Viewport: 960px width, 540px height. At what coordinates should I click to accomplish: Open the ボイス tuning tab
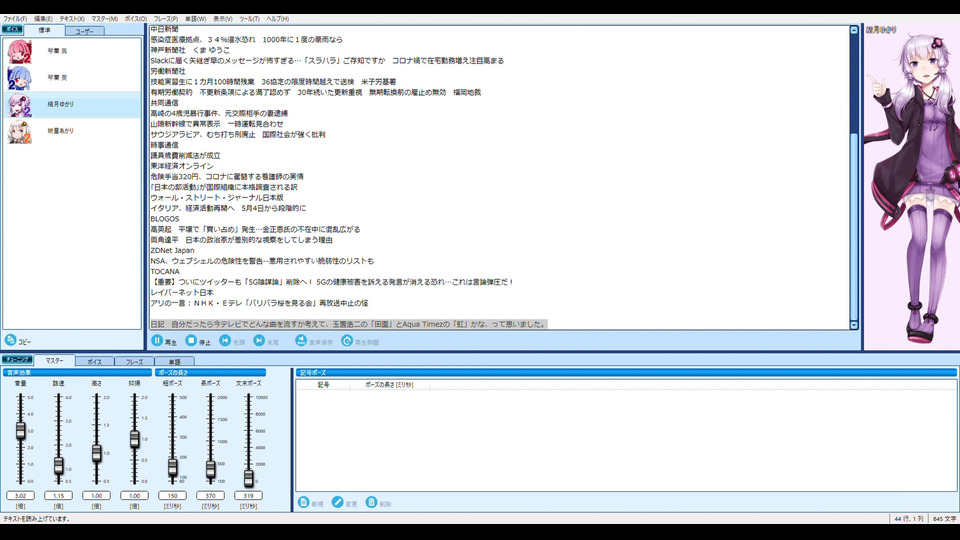[x=94, y=362]
